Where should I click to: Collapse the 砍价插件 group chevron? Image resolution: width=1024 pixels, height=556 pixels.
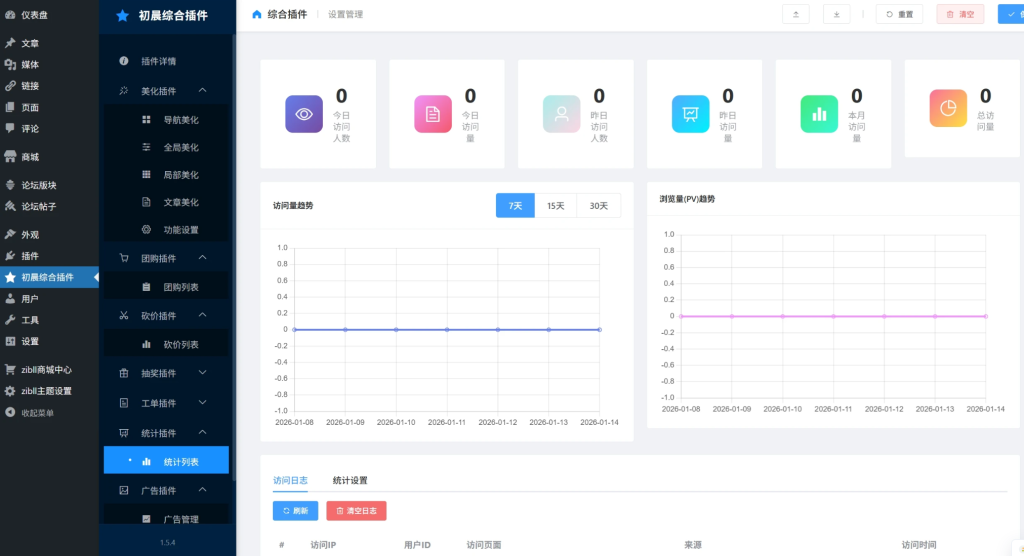[x=202, y=315]
